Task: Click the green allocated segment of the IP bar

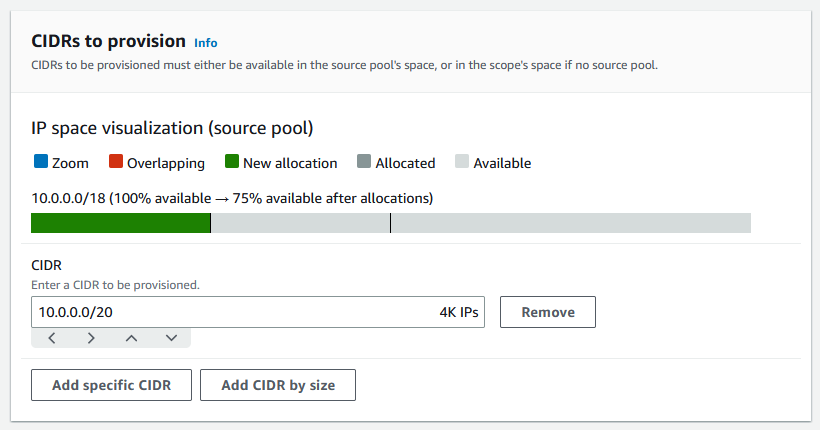Action: click(120, 223)
